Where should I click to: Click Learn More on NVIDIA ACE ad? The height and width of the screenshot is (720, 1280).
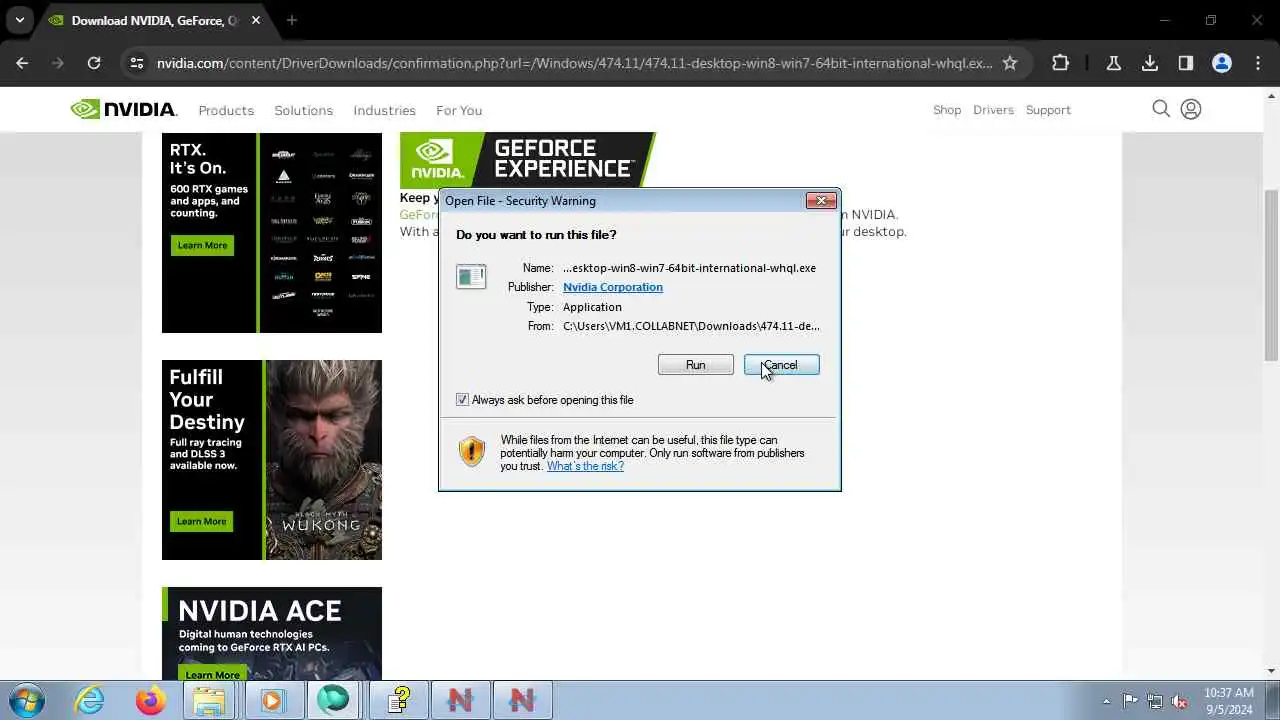pos(212,674)
